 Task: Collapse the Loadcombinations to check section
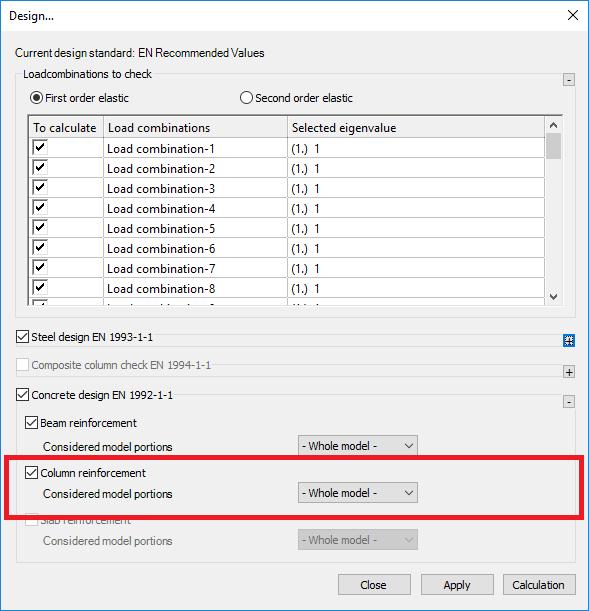[x=569, y=80]
